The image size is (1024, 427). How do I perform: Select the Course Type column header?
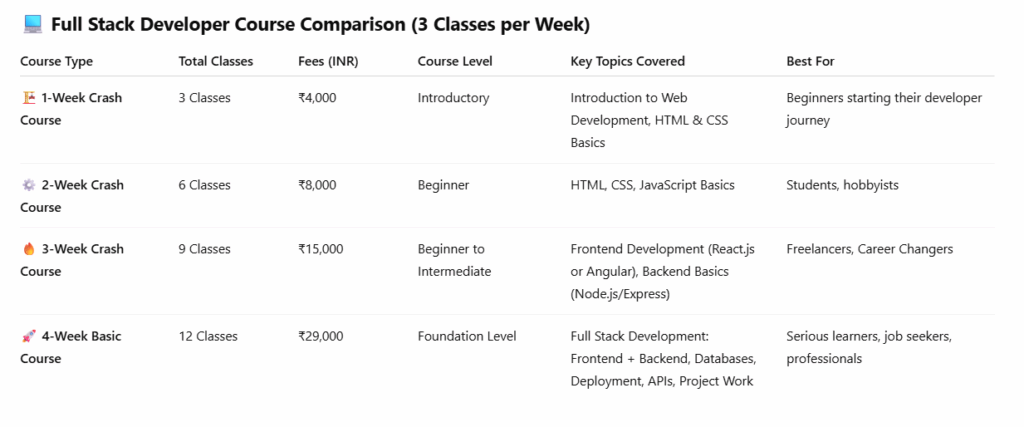56,61
